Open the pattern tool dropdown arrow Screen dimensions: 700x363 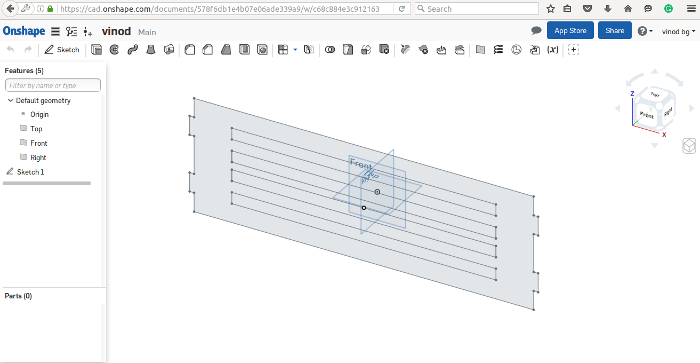(x=295, y=50)
